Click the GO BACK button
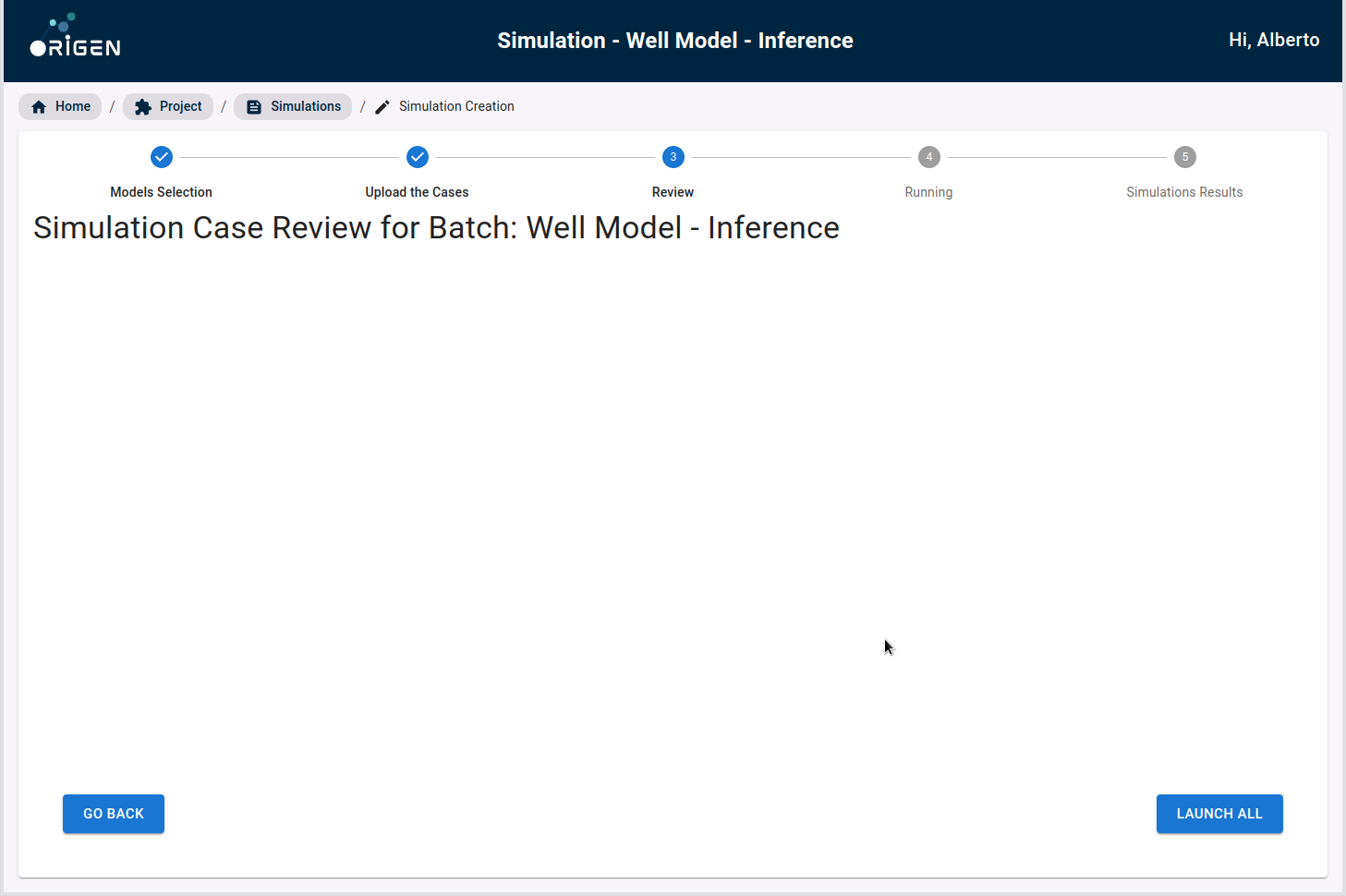Image resolution: width=1346 pixels, height=896 pixels. 114,814
